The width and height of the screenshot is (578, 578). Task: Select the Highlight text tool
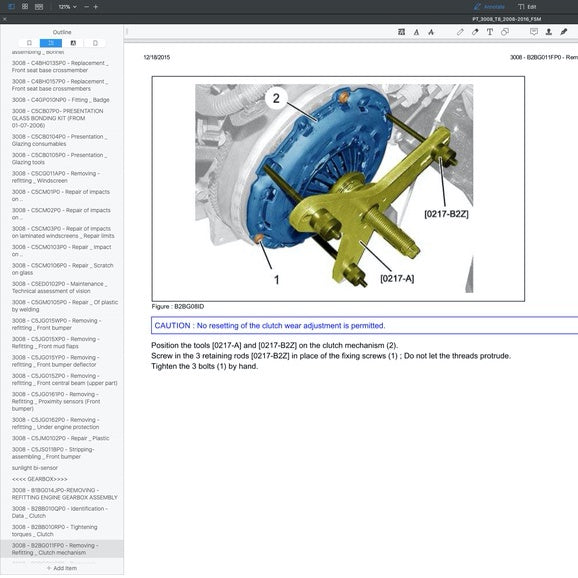pos(401,32)
